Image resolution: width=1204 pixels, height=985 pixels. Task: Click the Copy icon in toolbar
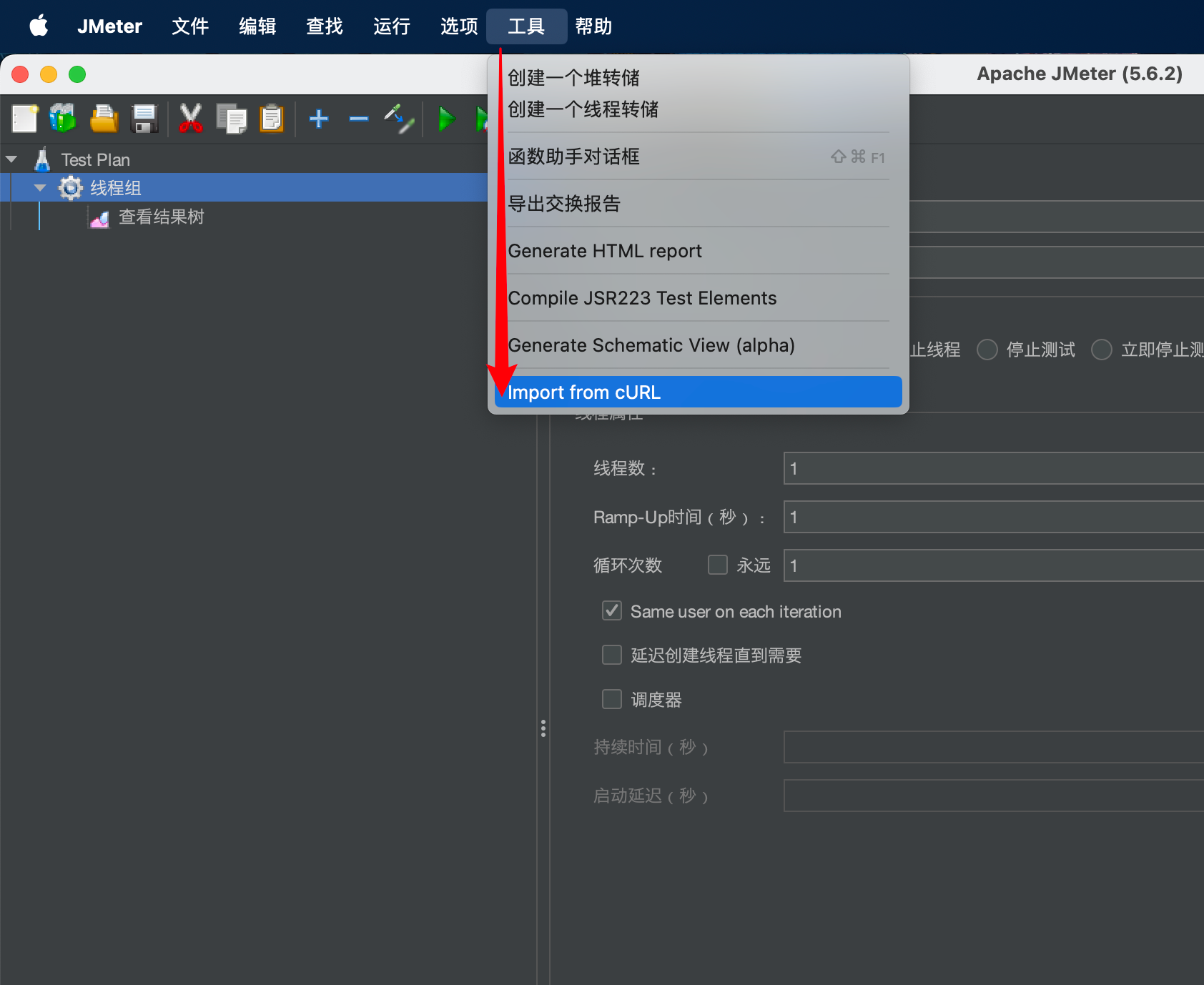tap(231, 119)
